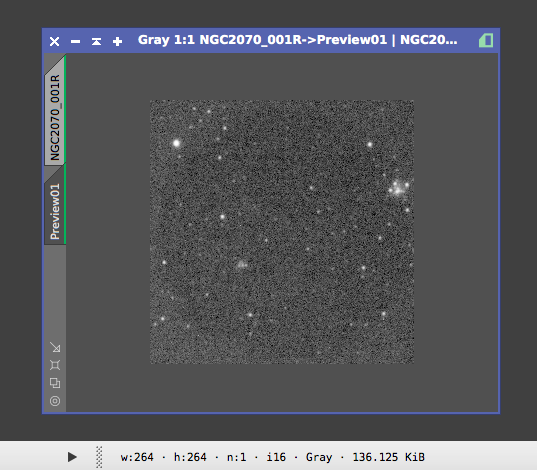The width and height of the screenshot is (537, 470).
Task: Click the w:264 width readout
Action: (137, 457)
